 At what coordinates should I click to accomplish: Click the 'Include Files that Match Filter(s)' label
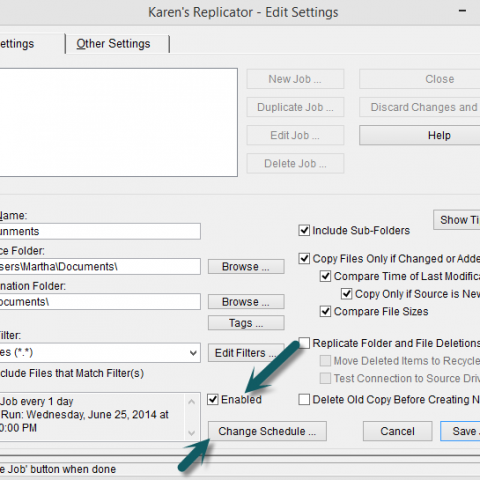pyautogui.click(x=72, y=373)
